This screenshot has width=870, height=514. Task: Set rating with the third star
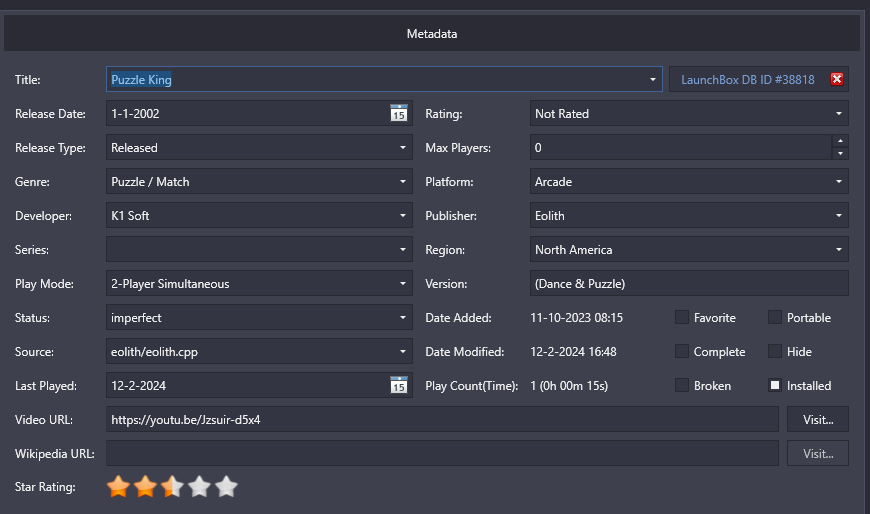172,487
